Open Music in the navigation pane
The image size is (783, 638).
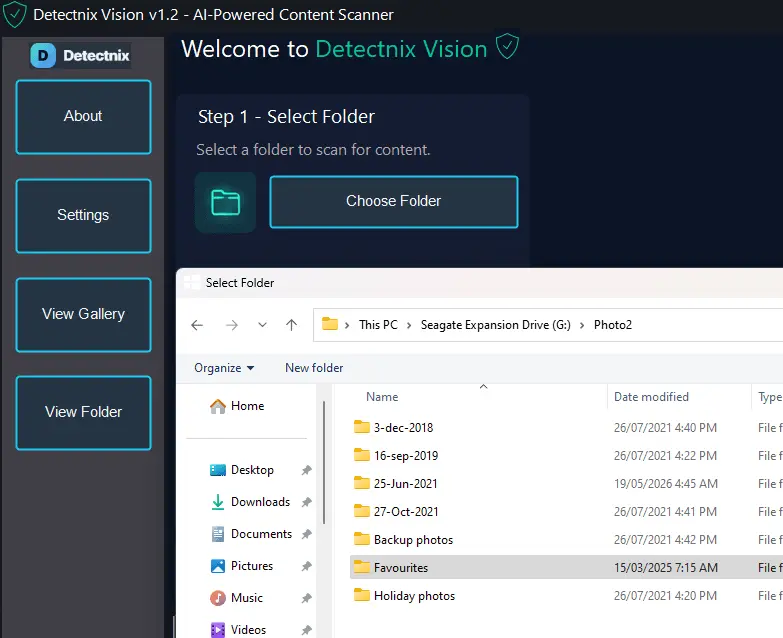[x=247, y=598]
